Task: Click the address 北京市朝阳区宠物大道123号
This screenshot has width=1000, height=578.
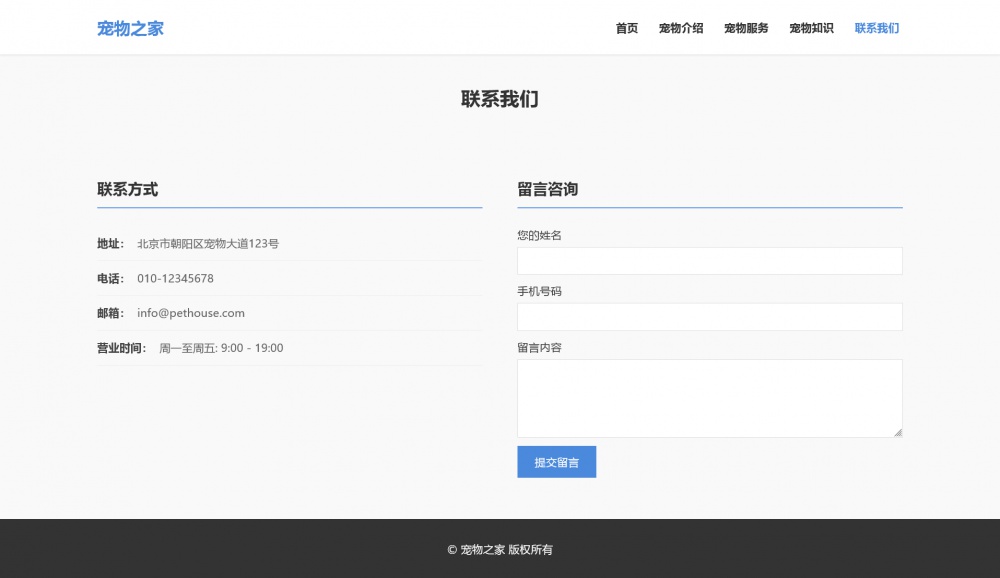Action: (208, 244)
